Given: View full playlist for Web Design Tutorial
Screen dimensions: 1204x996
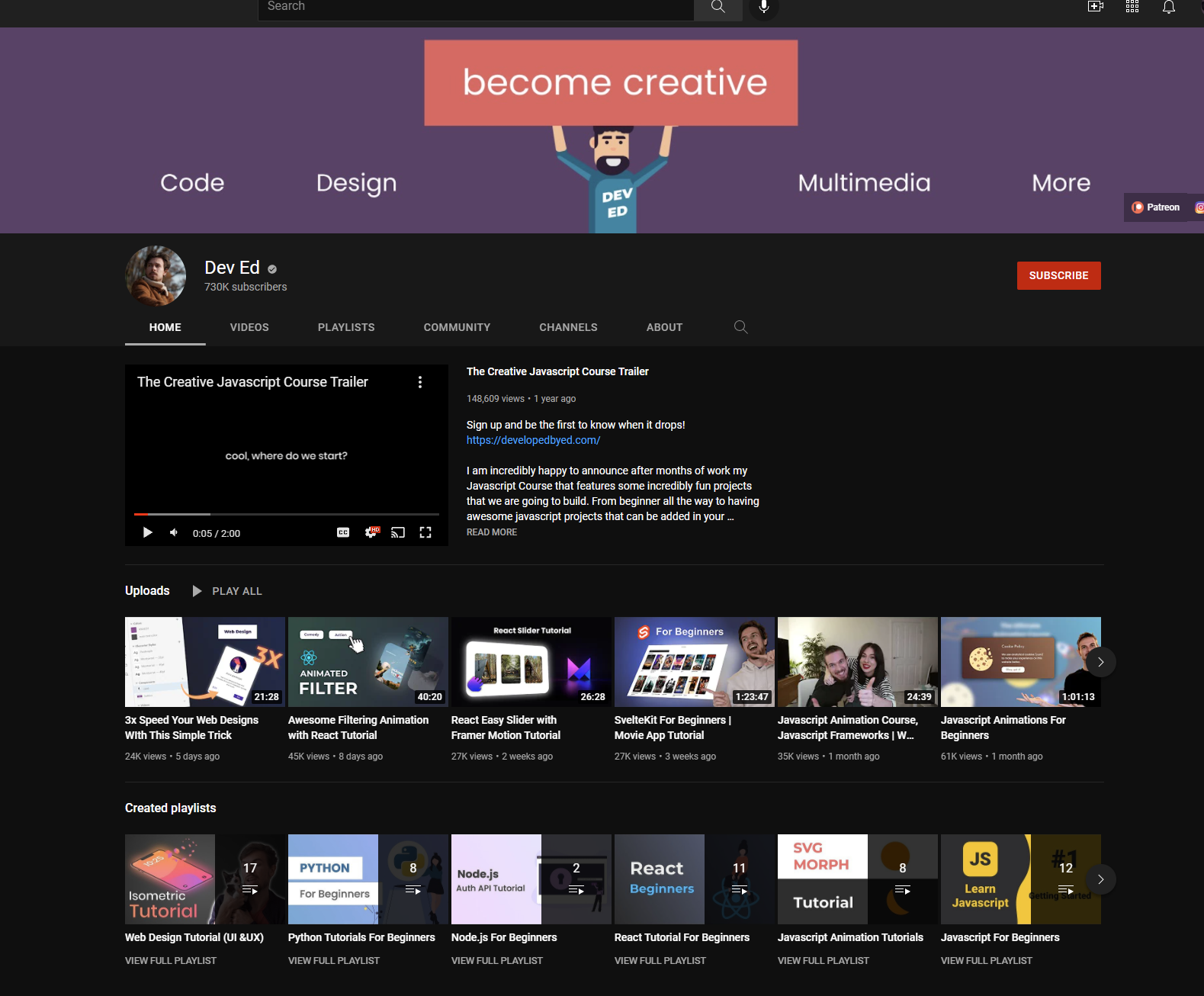Looking at the screenshot, I should (x=171, y=961).
